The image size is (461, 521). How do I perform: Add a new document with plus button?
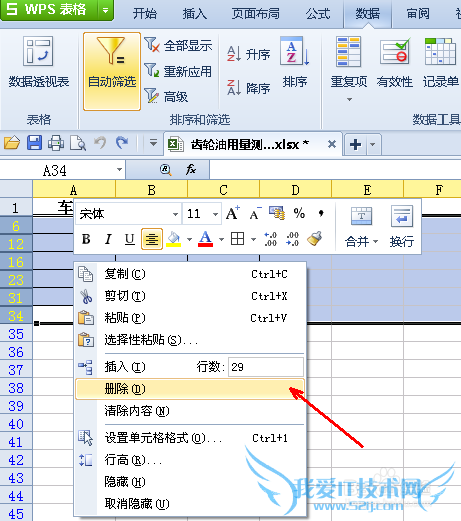click(355, 145)
